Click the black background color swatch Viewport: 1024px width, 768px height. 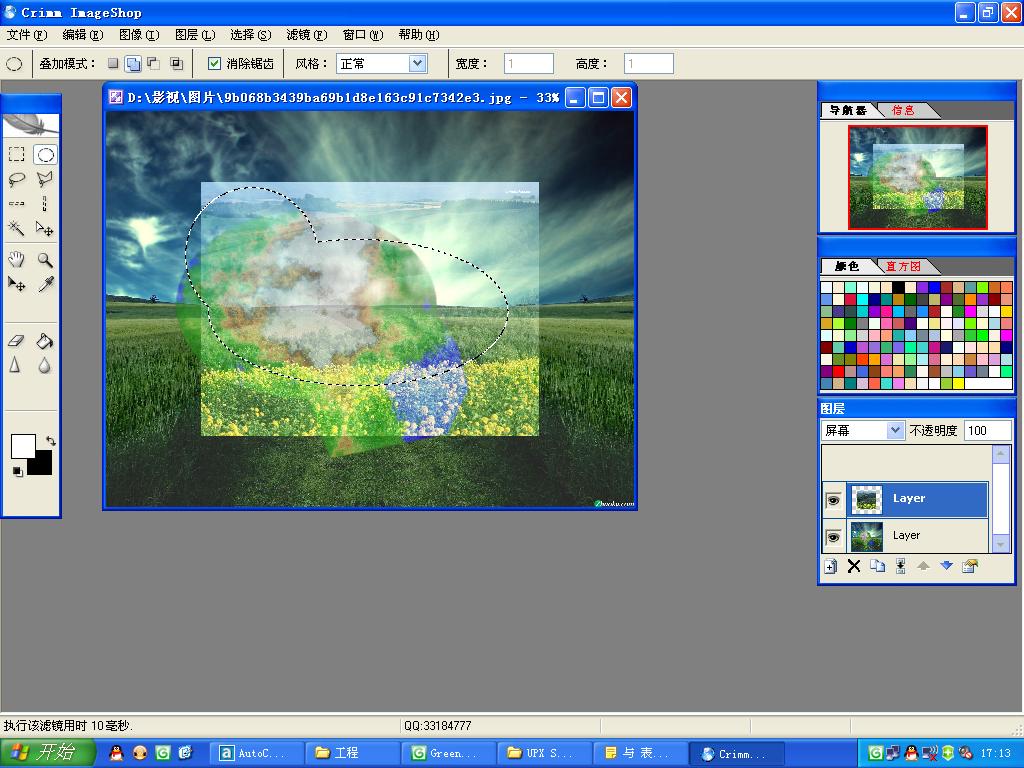(x=41, y=464)
